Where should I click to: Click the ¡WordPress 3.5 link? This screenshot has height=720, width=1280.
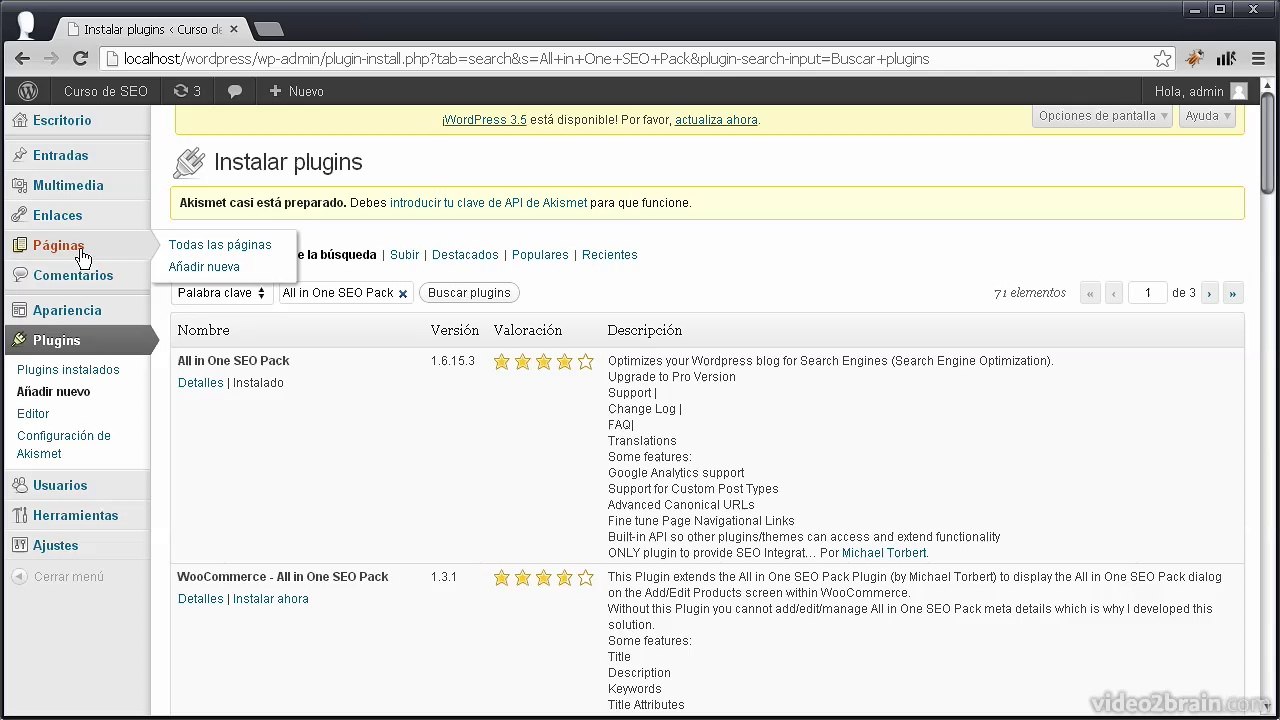pos(484,120)
